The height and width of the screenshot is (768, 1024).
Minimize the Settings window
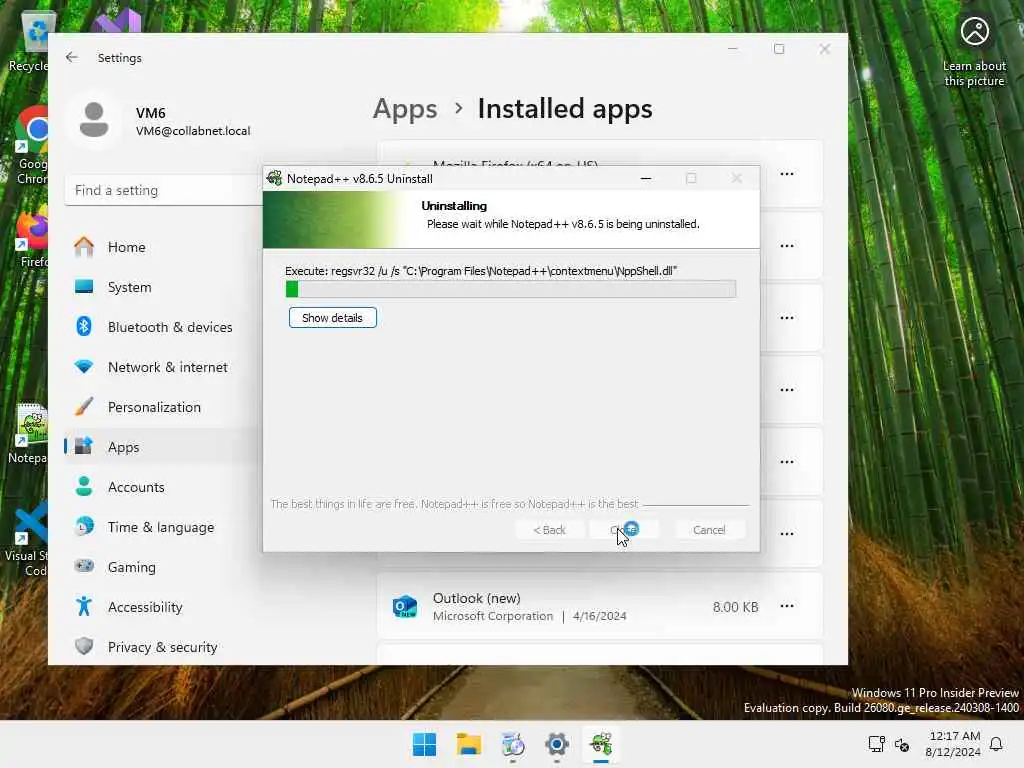[733, 49]
